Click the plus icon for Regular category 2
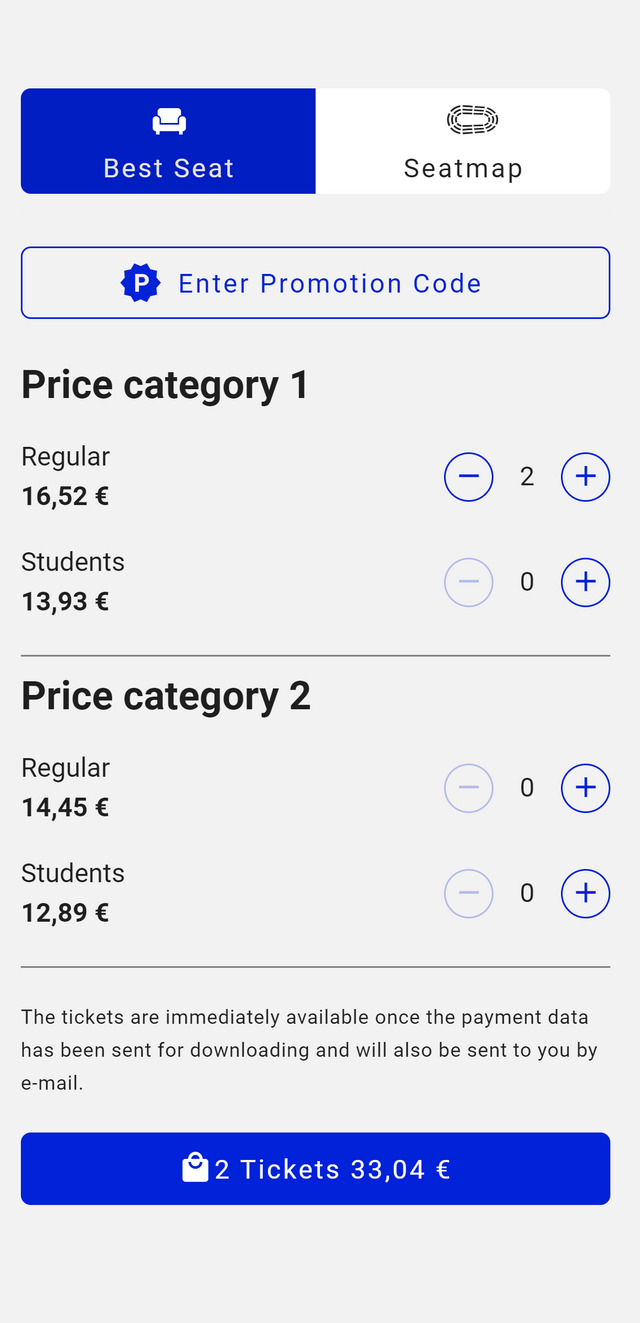 point(585,788)
